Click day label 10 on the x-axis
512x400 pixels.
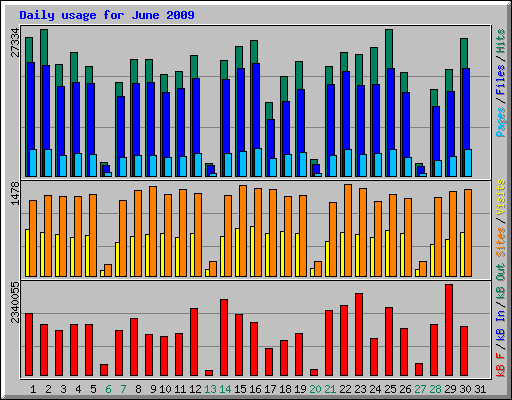coord(165,389)
